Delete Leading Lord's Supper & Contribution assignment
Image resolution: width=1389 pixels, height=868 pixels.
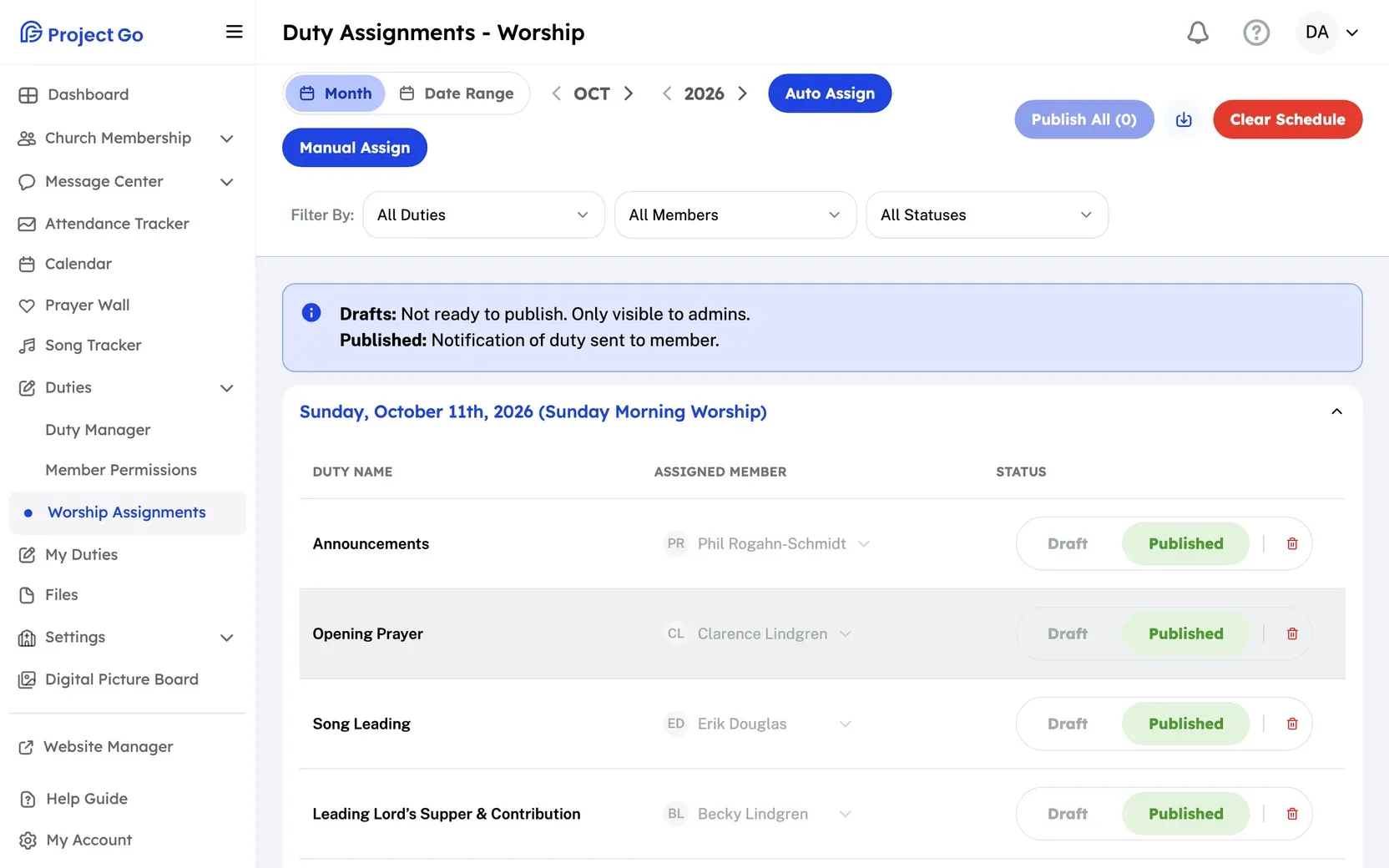click(x=1292, y=814)
